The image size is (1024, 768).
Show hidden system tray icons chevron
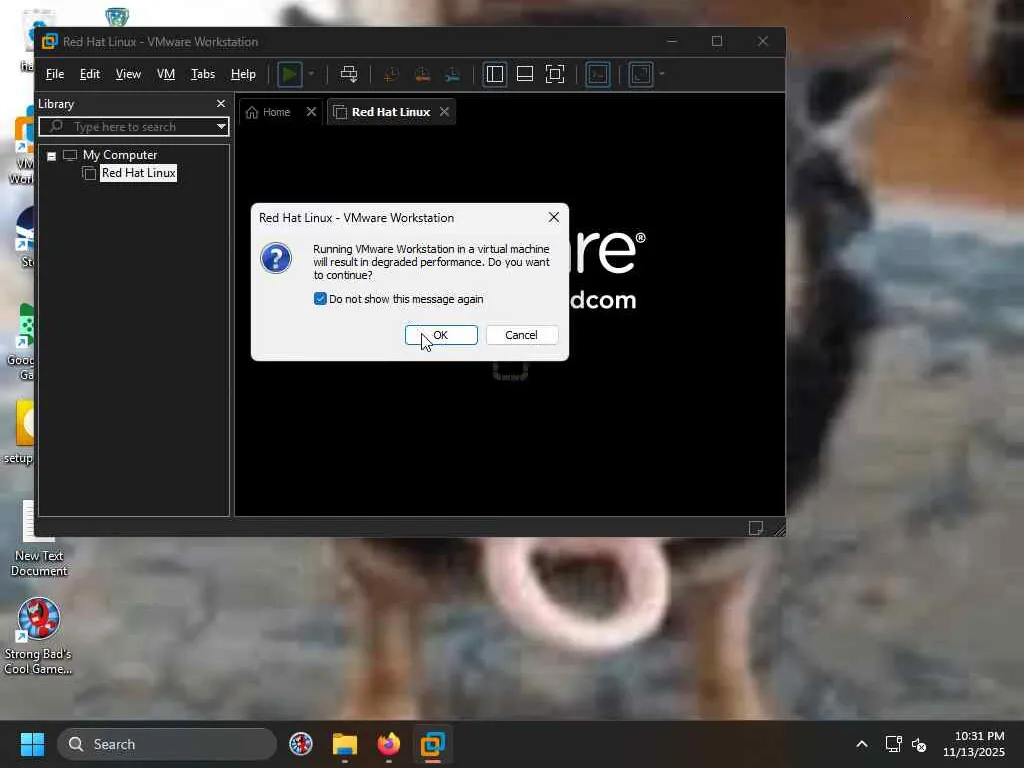[x=862, y=744]
